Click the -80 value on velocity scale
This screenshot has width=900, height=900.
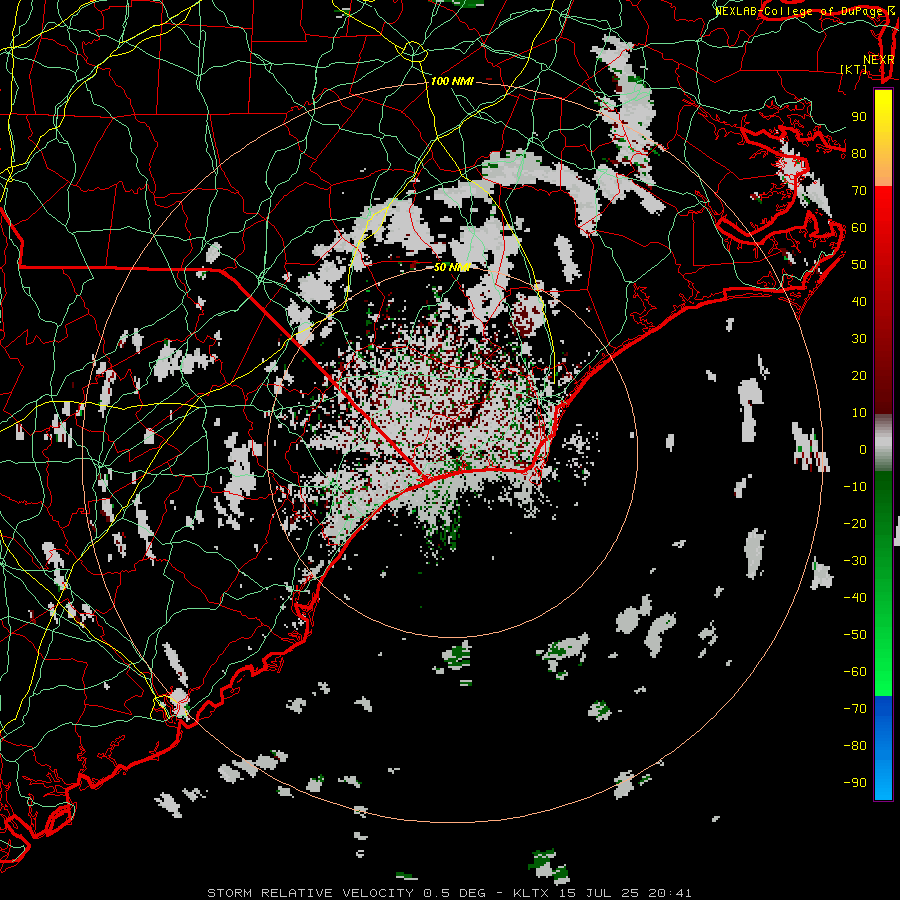[855, 746]
